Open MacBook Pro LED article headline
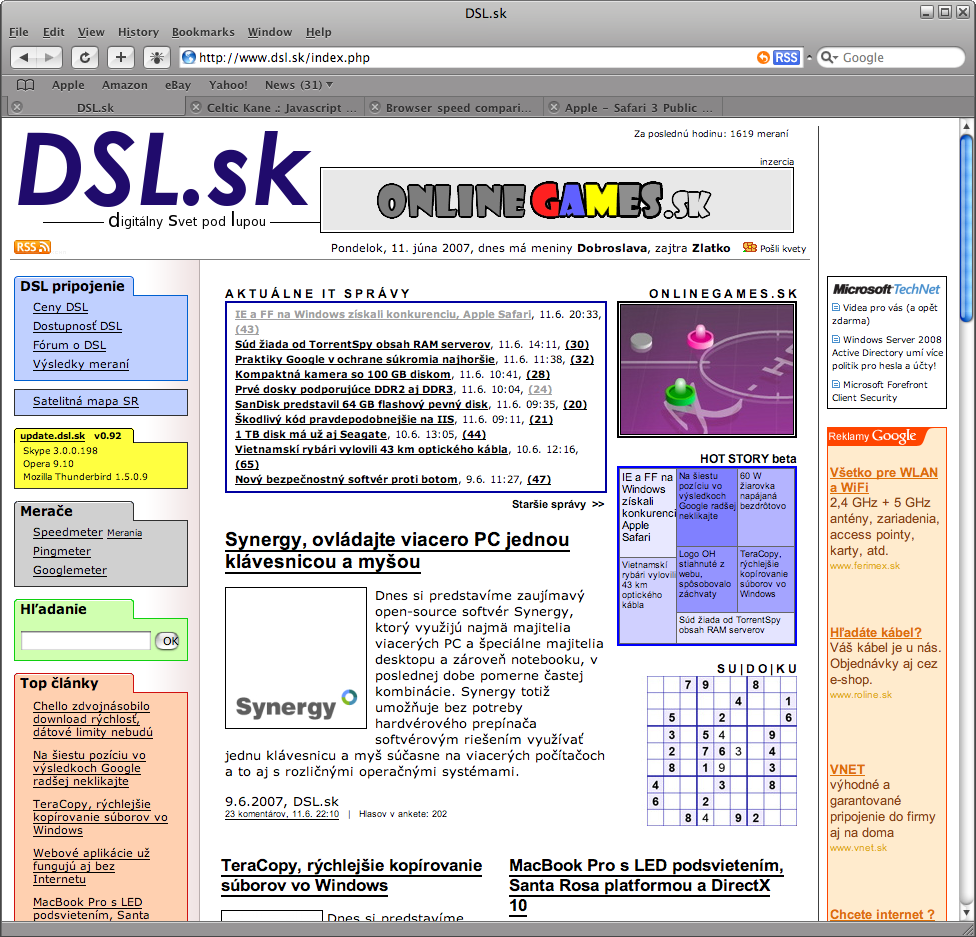The image size is (976, 937). (646, 885)
